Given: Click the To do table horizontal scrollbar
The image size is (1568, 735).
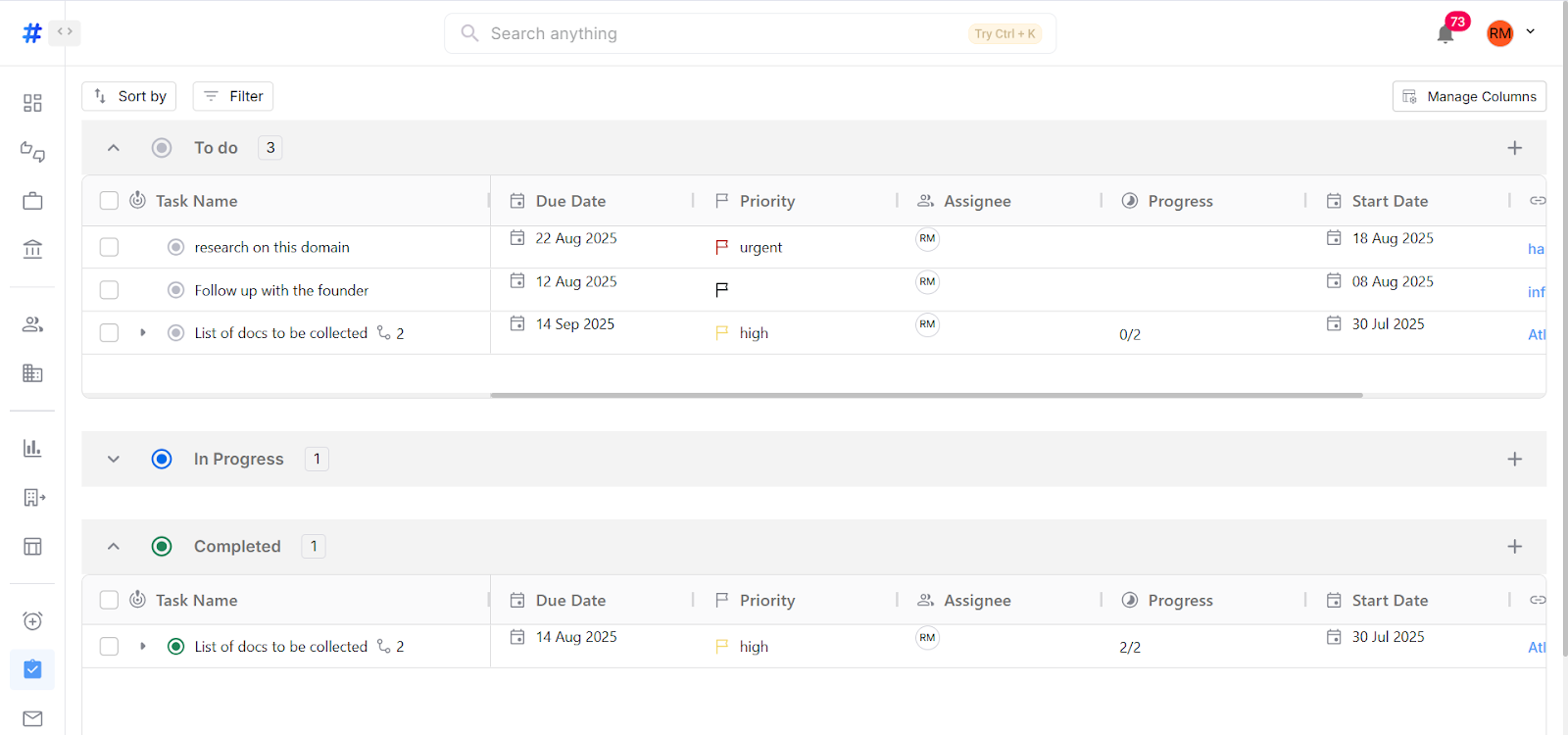Looking at the screenshot, I should coord(926,395).
